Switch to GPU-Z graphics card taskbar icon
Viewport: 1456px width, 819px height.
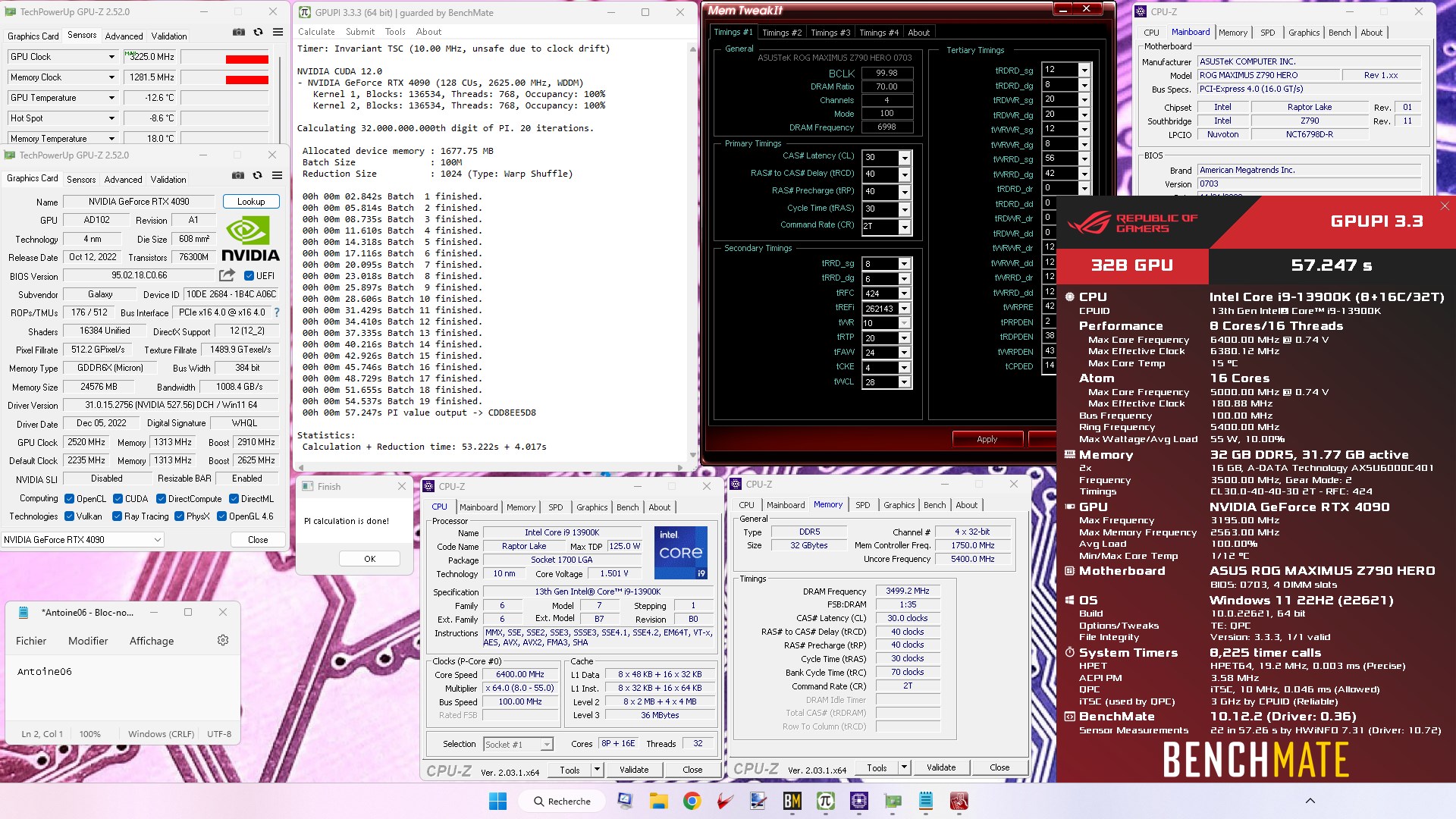click(x=893, y=801)
